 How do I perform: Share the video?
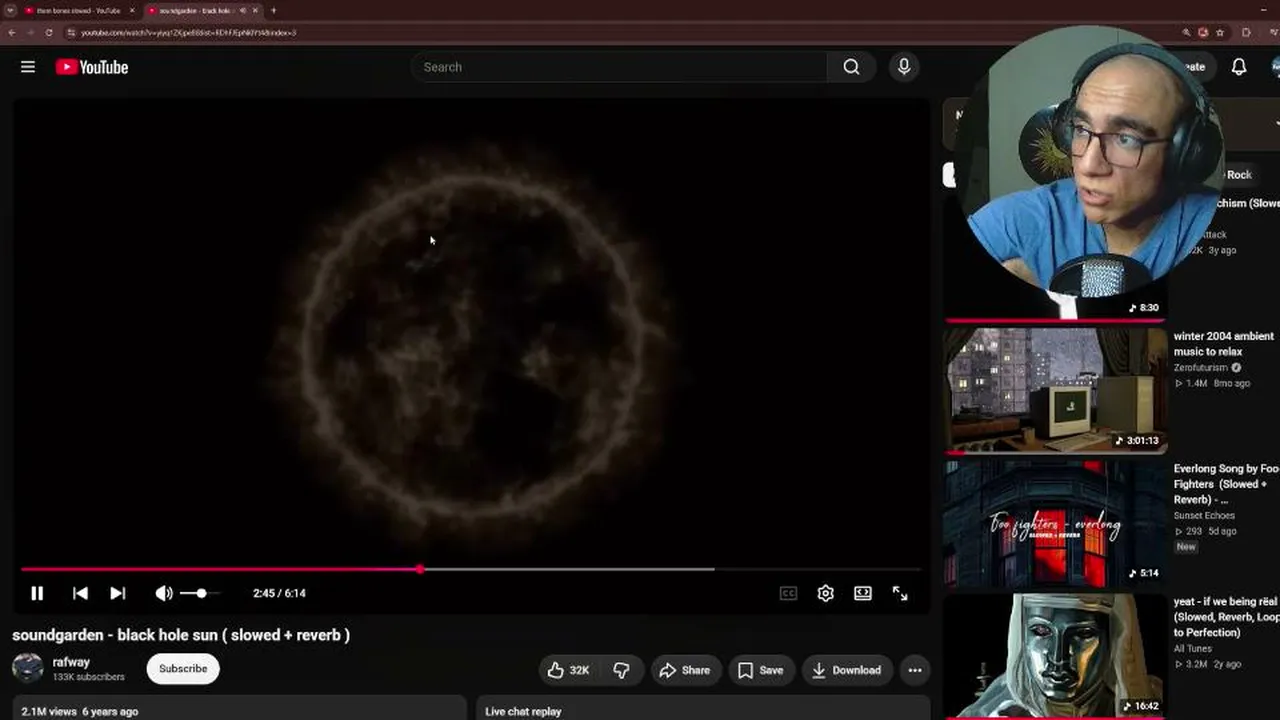(685, 670)
